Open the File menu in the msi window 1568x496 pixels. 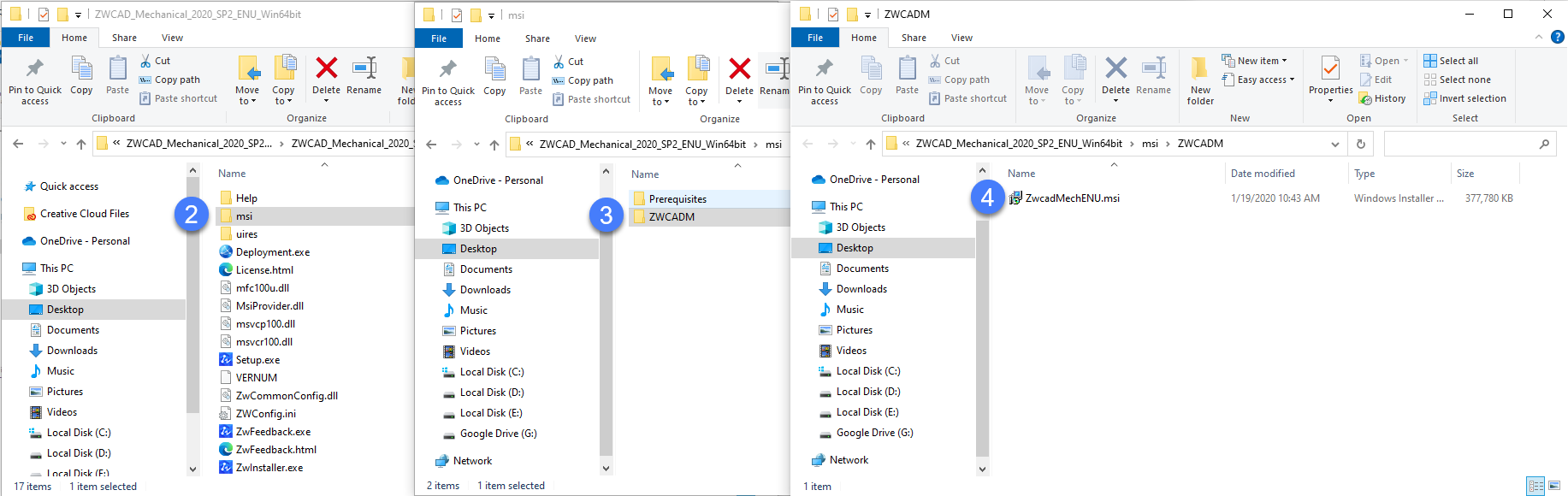pos(439,38)
